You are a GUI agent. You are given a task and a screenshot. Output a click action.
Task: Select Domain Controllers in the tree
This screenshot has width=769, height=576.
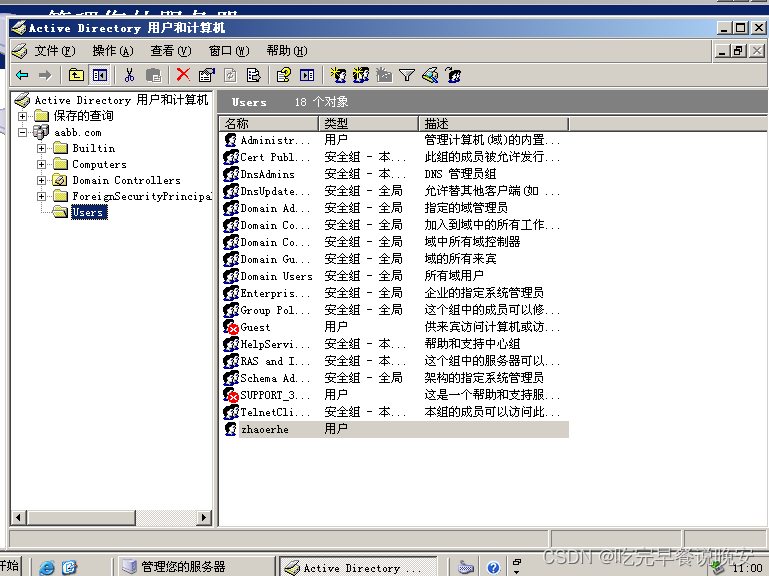[x=127, y=180]
